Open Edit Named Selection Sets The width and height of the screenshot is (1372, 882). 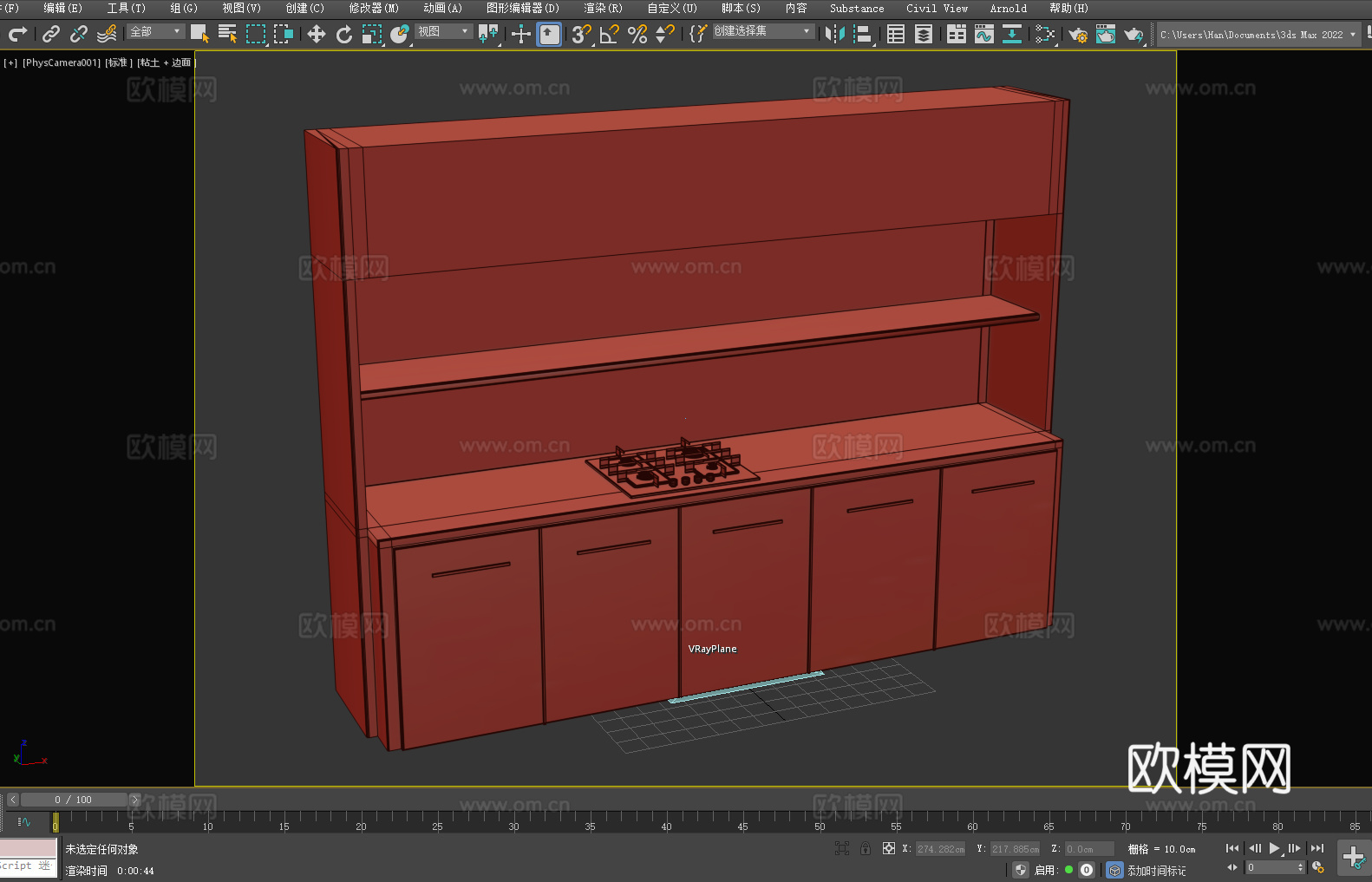click(698, 34)
